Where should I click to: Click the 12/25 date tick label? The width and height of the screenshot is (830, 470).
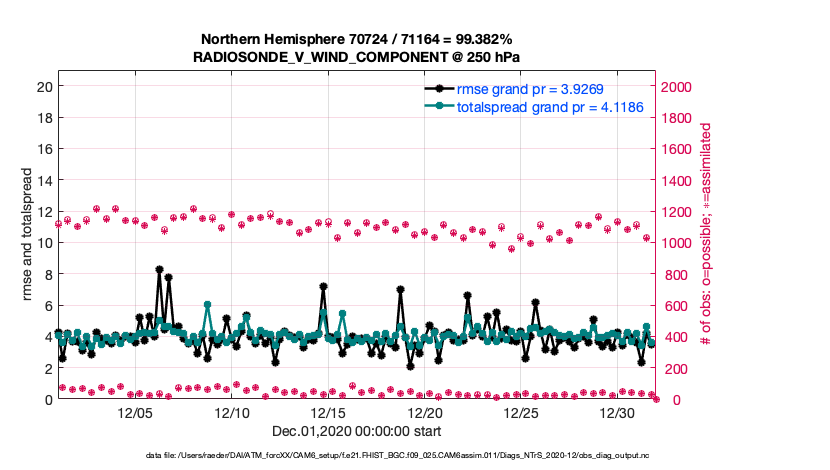tap(523, 412)
